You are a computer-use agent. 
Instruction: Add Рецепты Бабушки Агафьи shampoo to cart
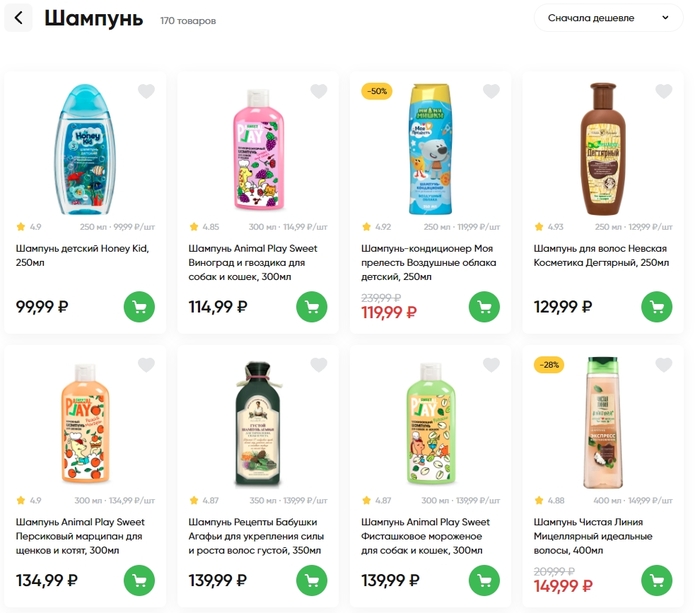click(x=312, y=579)
